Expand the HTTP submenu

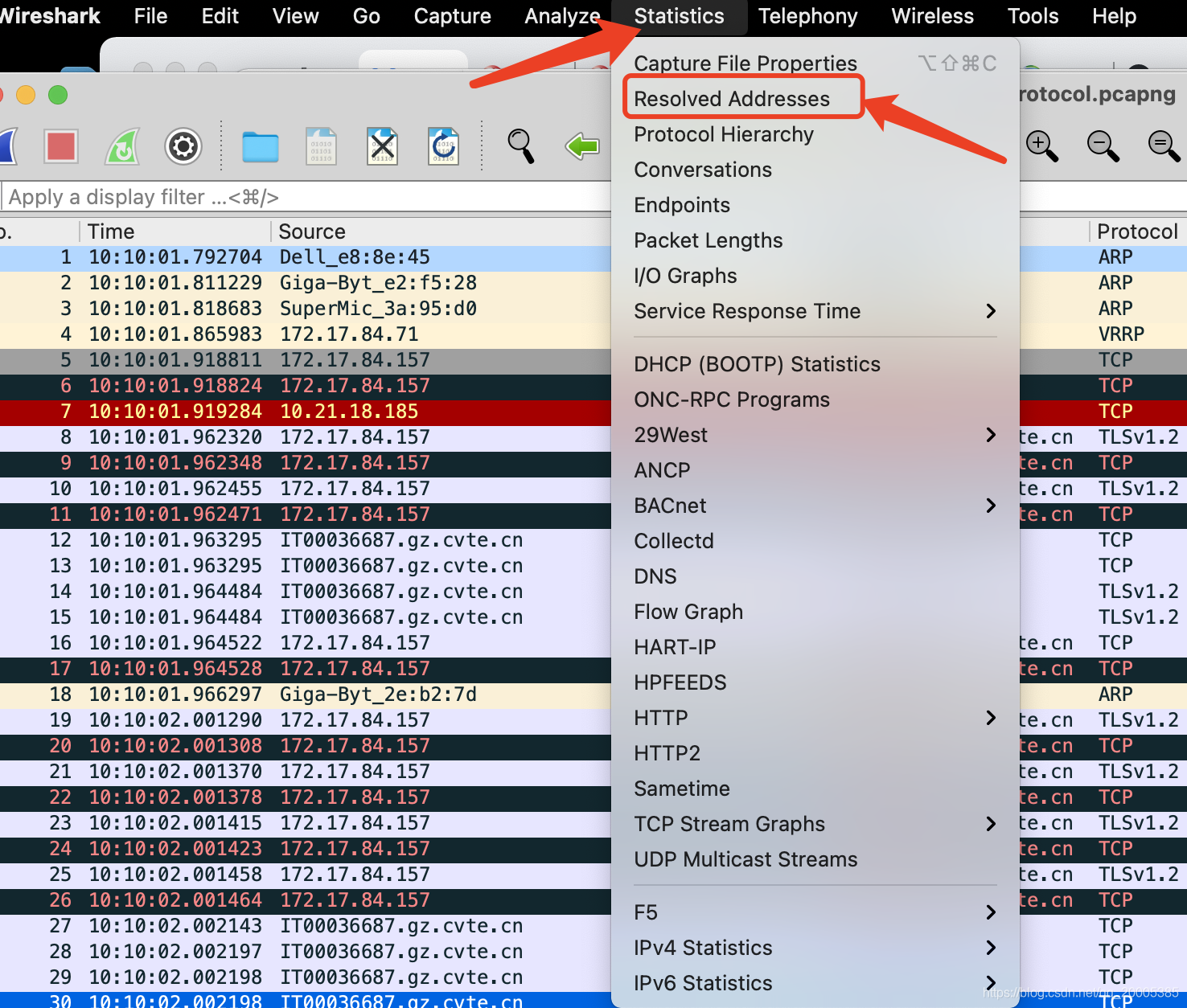(x=815, y=718)
